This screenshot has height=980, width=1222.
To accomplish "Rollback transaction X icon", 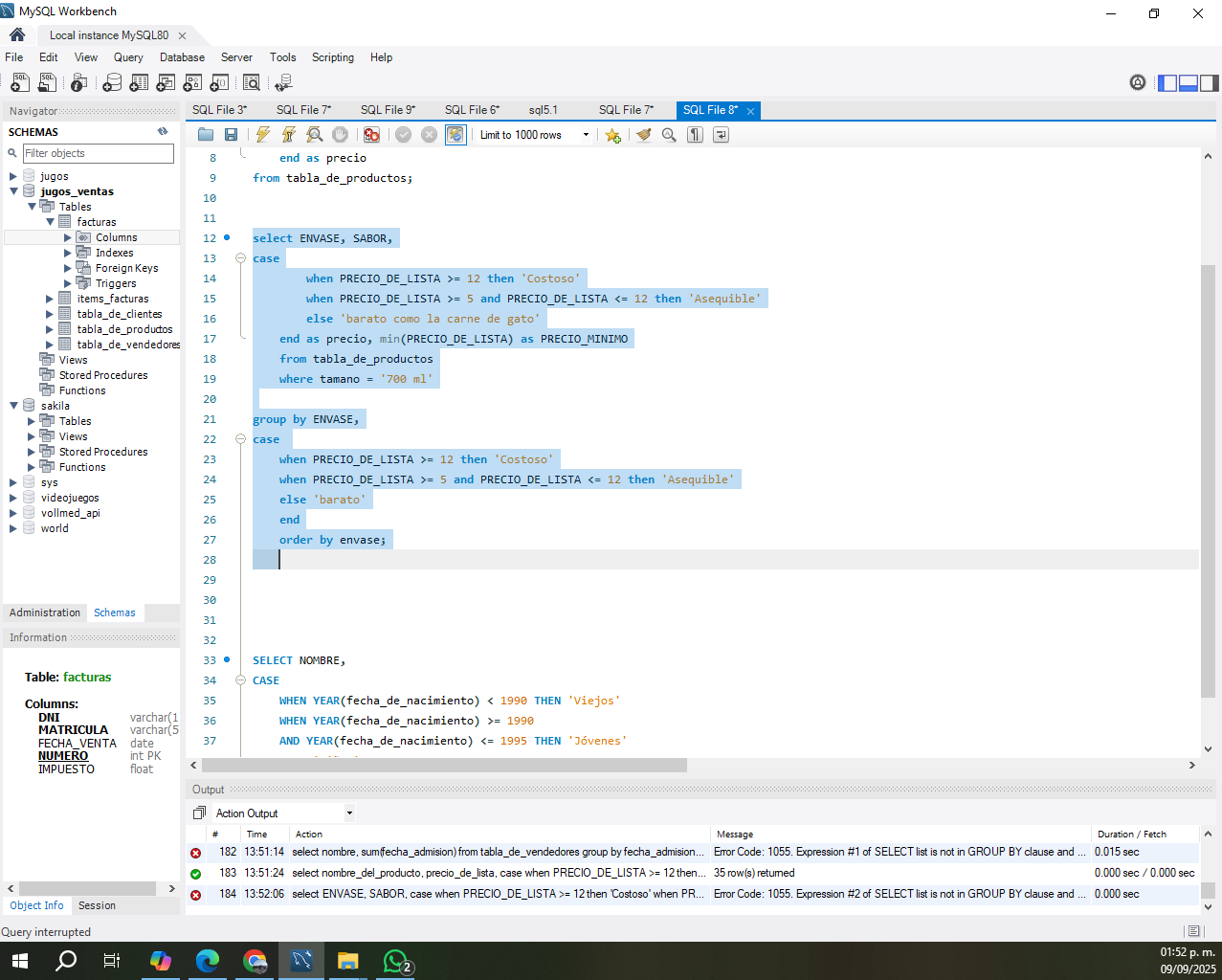I will coord(430,135).
